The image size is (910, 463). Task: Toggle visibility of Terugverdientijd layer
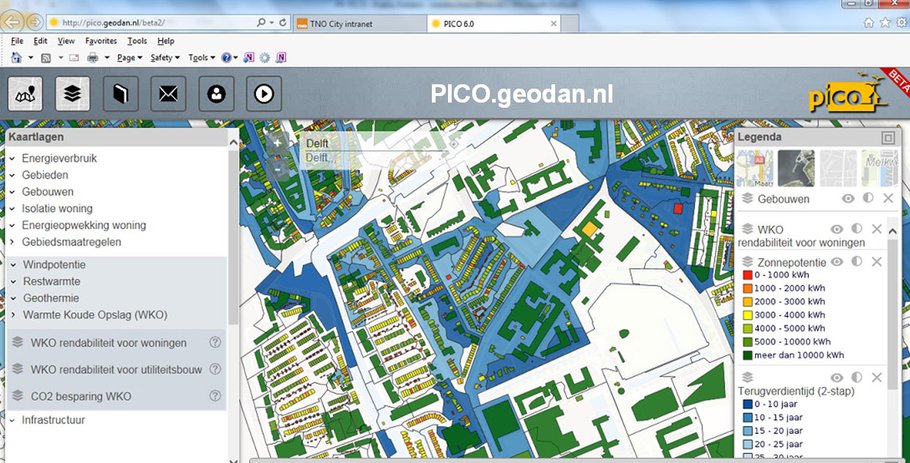coord(836,378)
